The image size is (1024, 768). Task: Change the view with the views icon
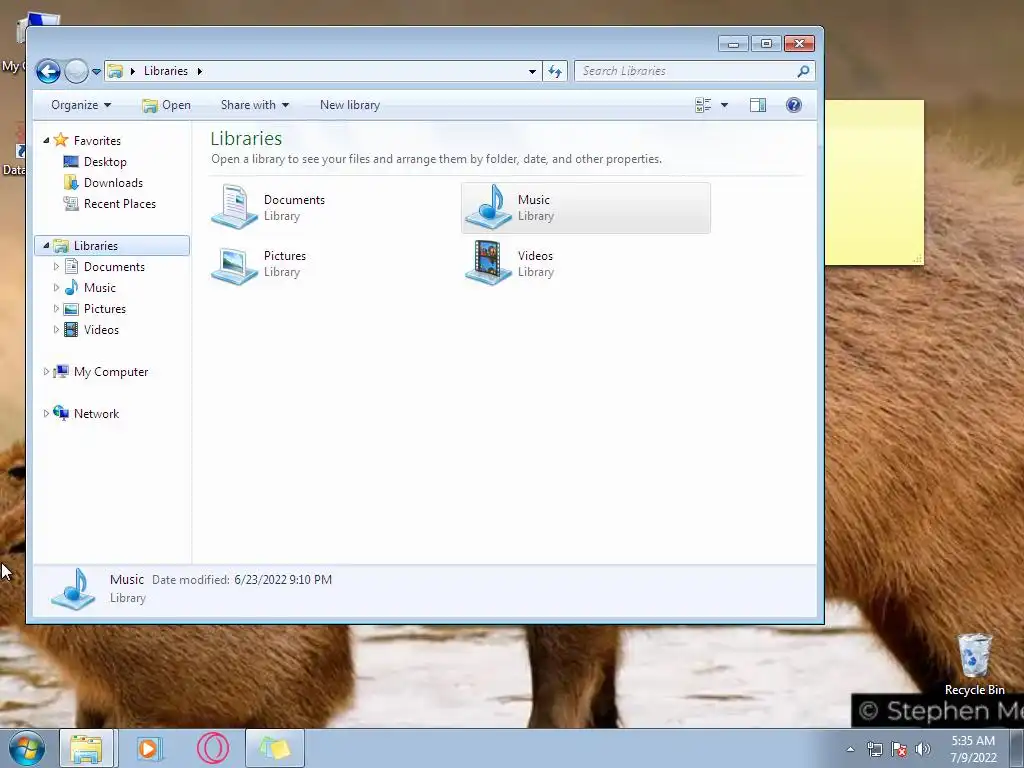click(x=703, y=105)
